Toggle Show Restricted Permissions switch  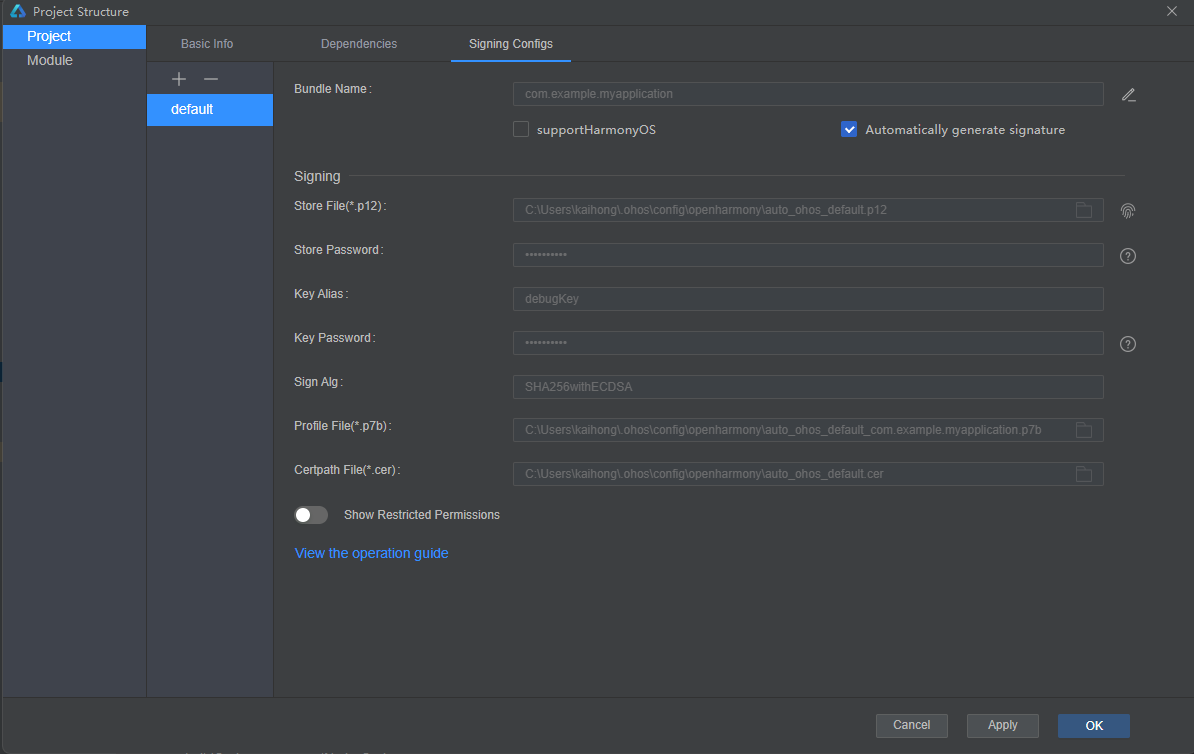point(311,515)
